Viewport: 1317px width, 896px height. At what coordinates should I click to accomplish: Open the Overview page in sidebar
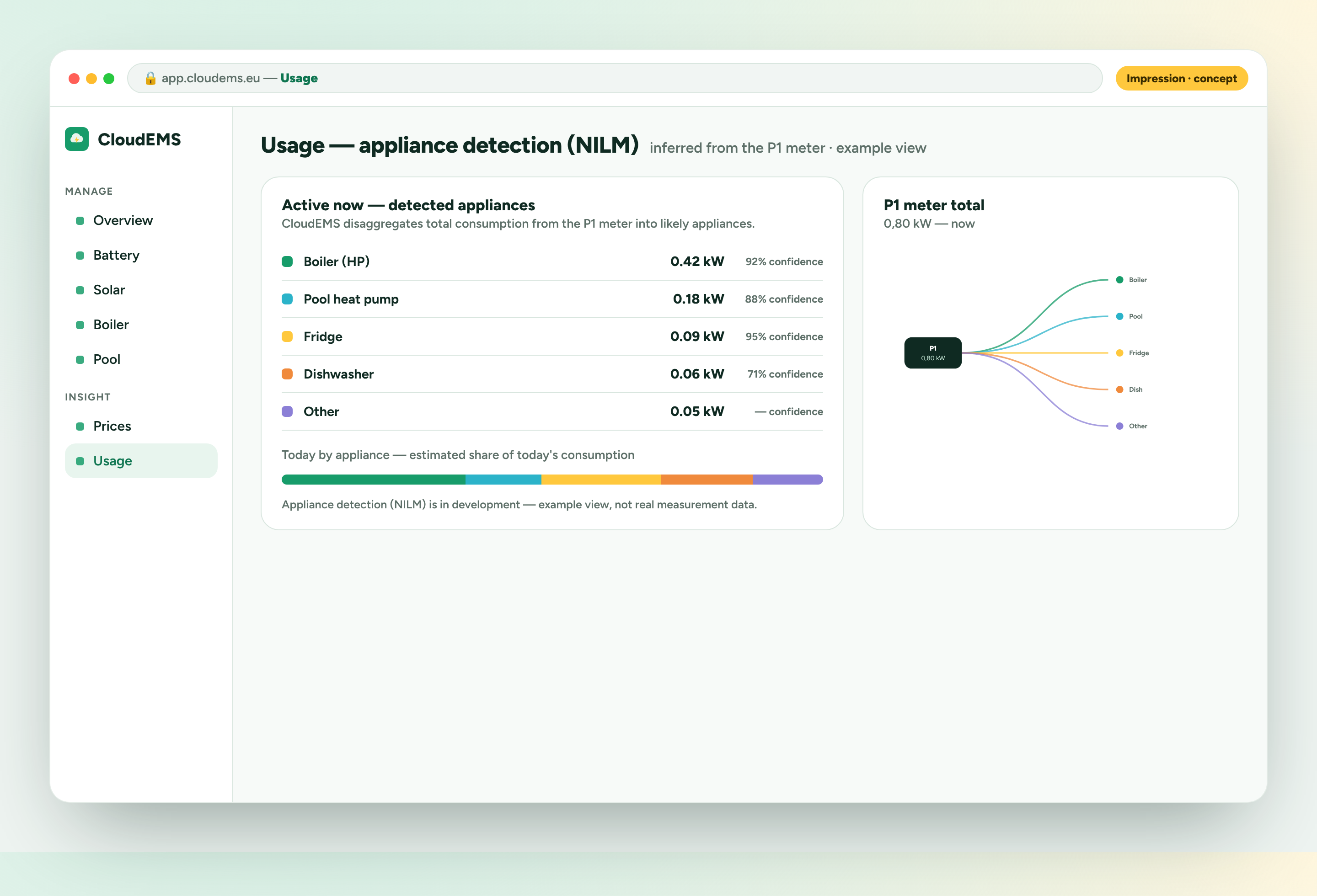coord(141,220)
